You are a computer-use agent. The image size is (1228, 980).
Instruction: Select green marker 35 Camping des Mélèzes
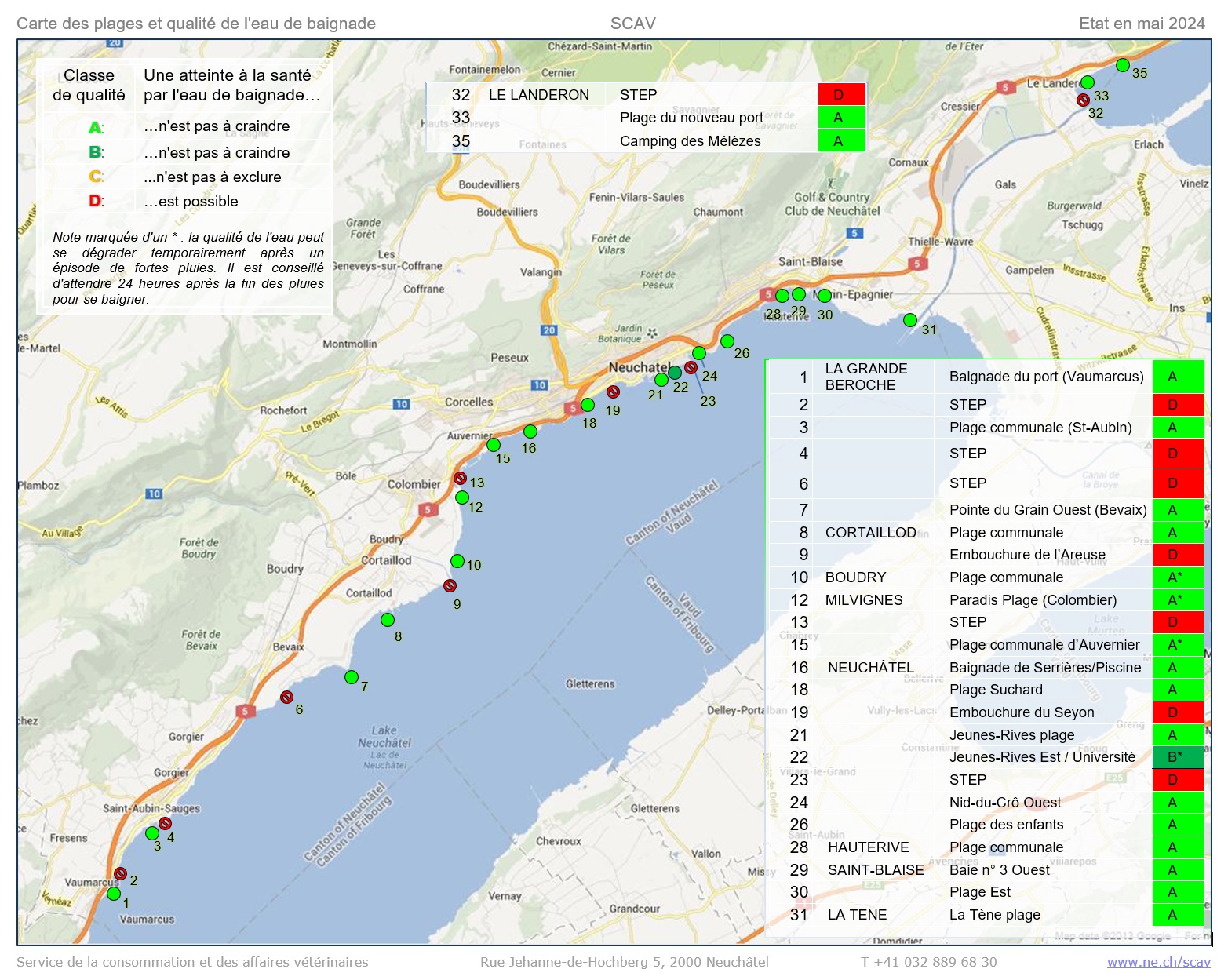(1123, 65)
